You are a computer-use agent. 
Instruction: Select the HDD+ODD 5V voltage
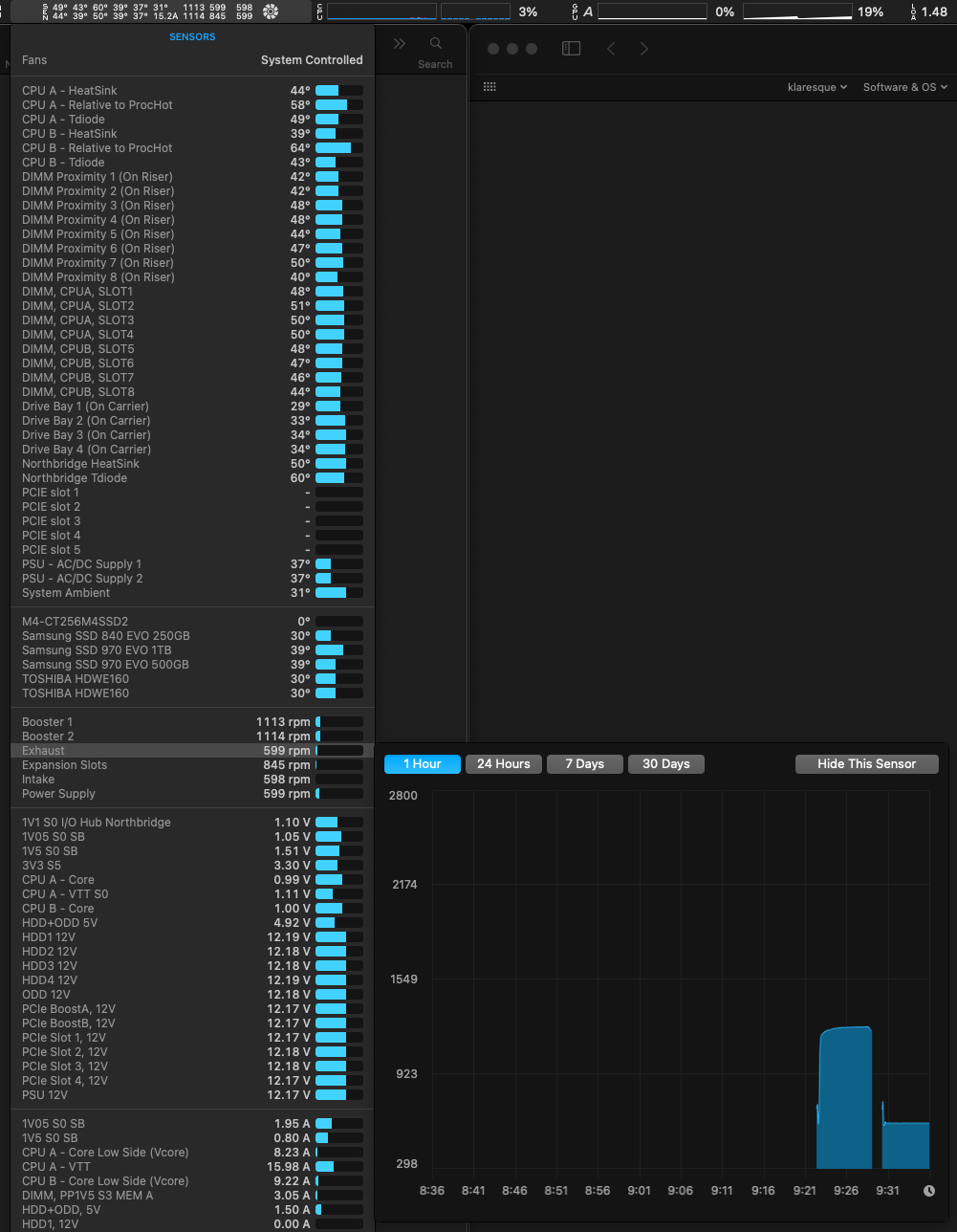(192, 923)
